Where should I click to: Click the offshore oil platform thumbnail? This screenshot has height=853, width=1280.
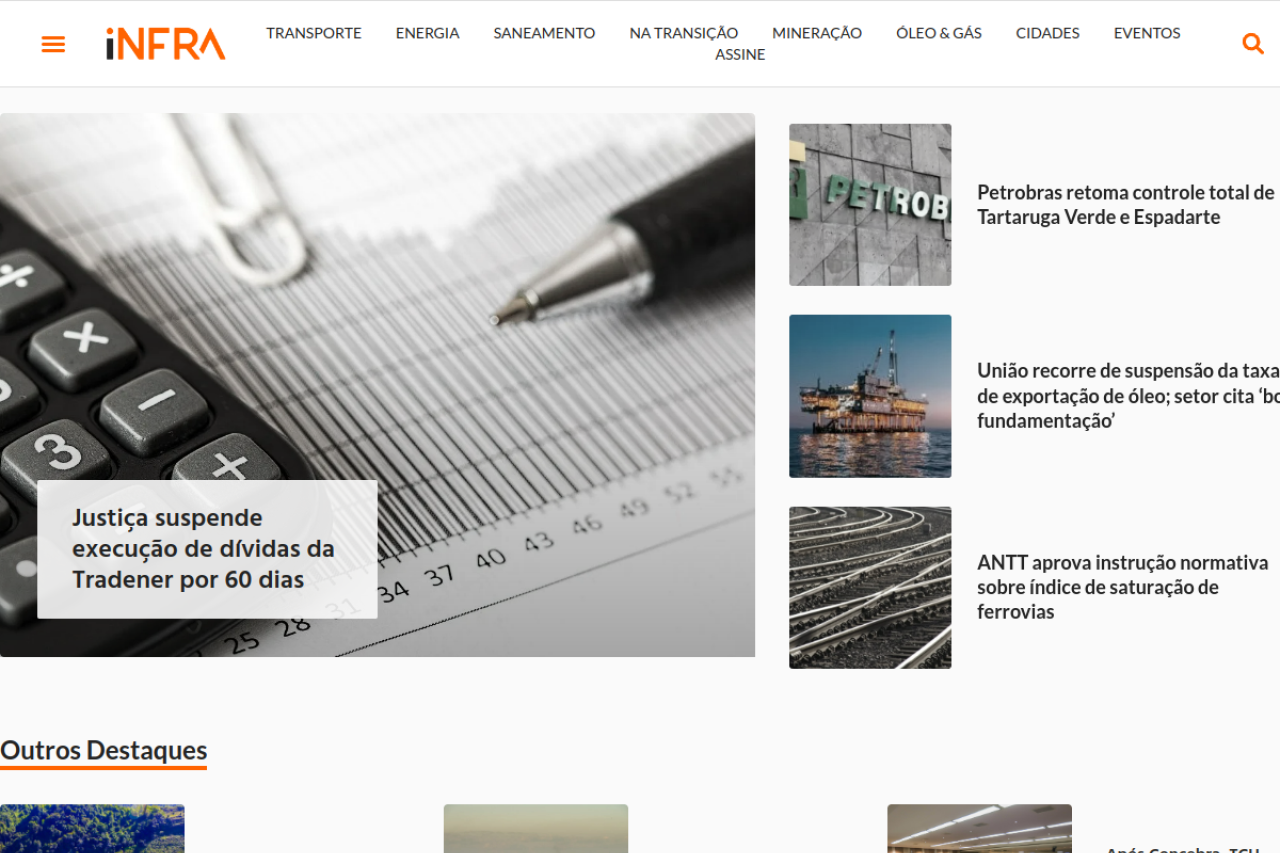[870, 396]
